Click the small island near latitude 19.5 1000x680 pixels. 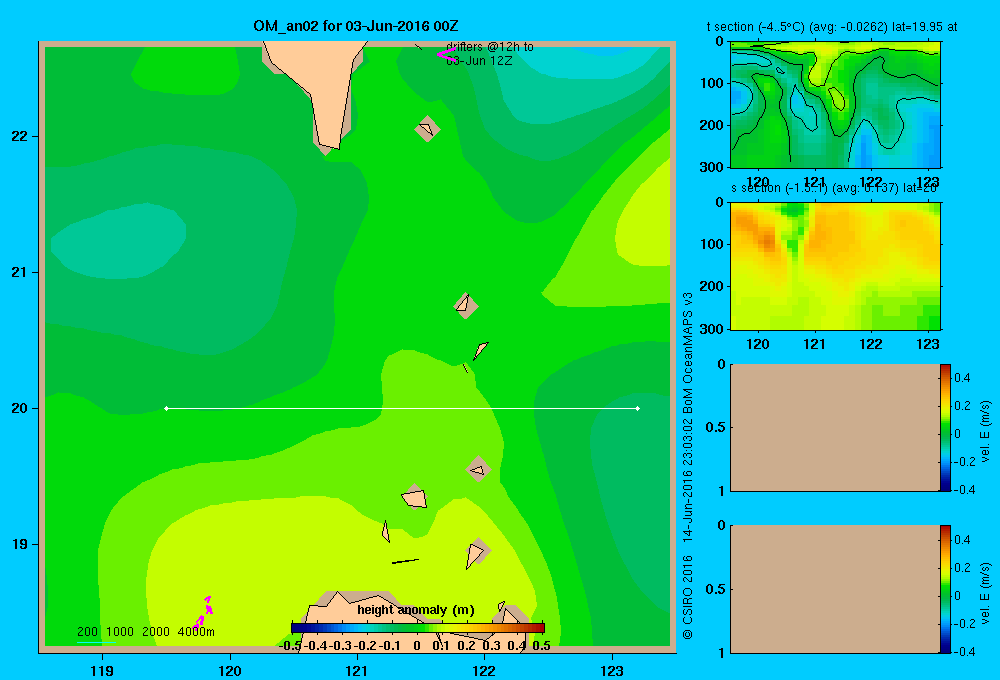(478, 469)
